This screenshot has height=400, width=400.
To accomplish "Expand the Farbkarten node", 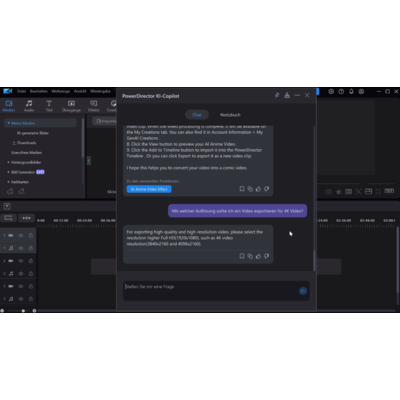I will coord(8,182).
